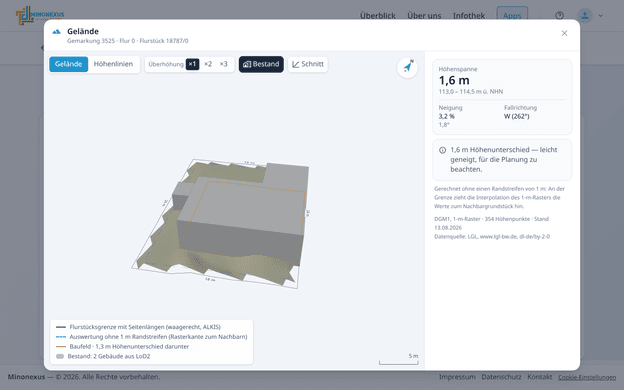Toggle the Bestand buildings display
The height and width of the screenshot is (390, 624).
(261, 64)
